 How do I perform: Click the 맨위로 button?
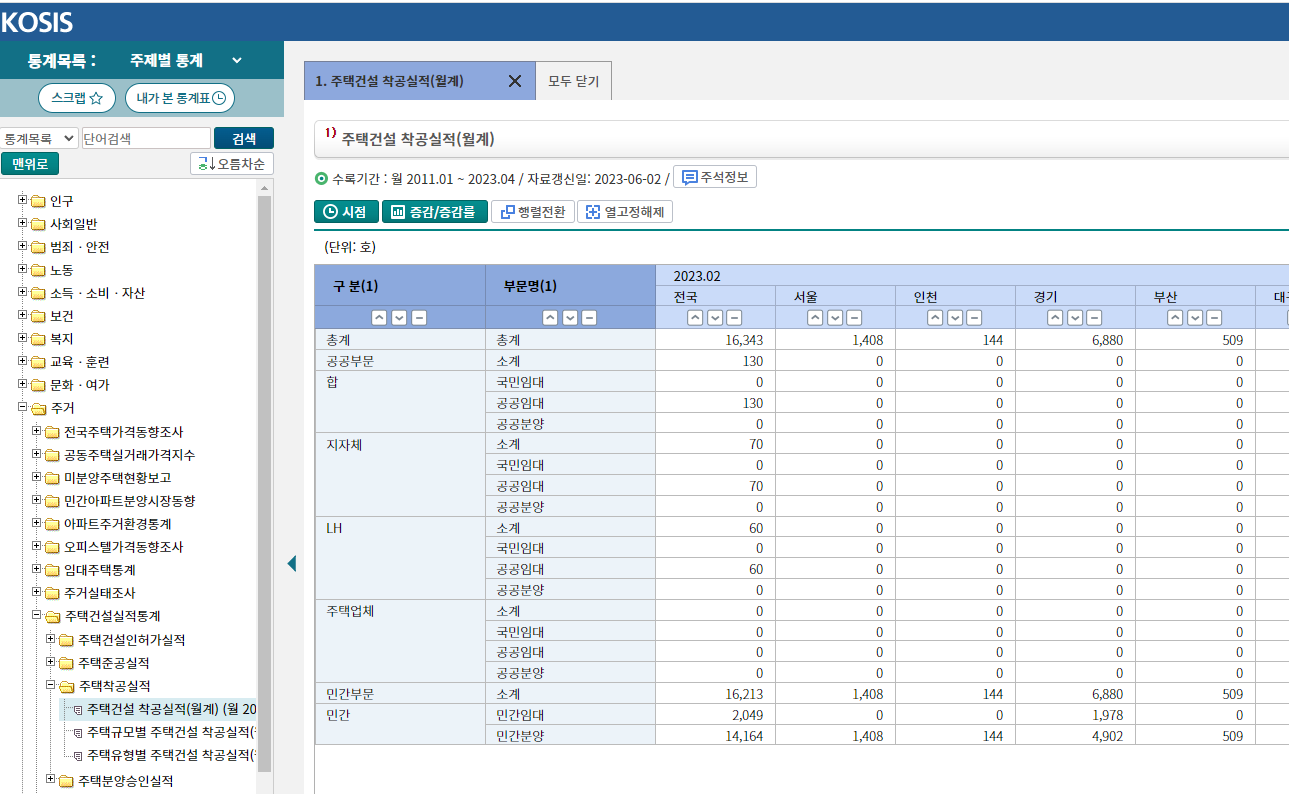click(x=30, y=163)
